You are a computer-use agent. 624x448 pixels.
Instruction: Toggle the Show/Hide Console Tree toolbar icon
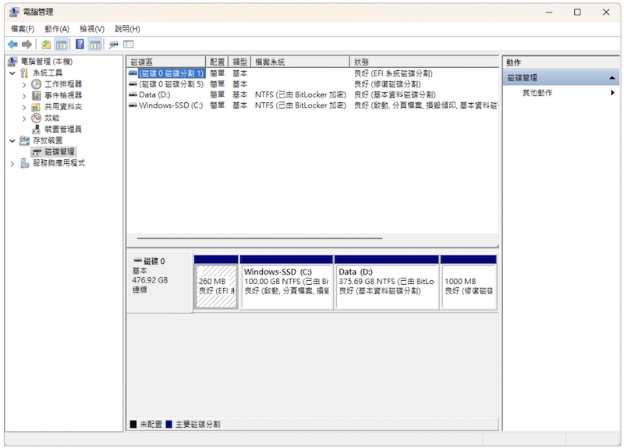point(61,45)
